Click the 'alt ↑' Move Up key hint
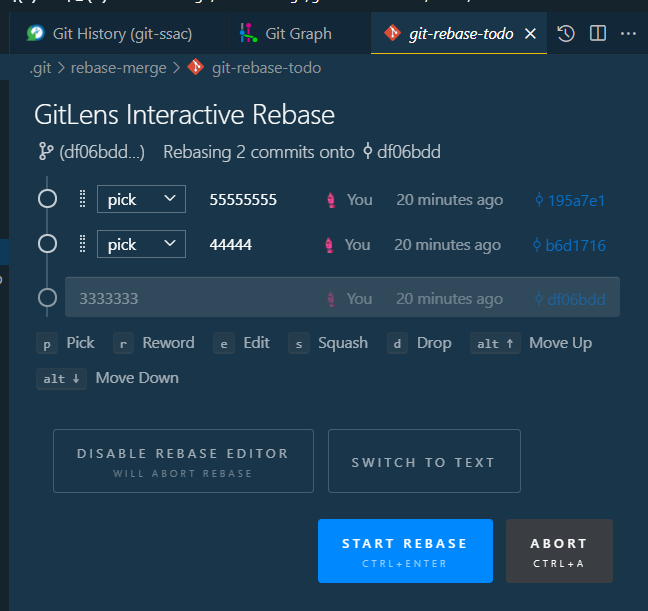 495,344
